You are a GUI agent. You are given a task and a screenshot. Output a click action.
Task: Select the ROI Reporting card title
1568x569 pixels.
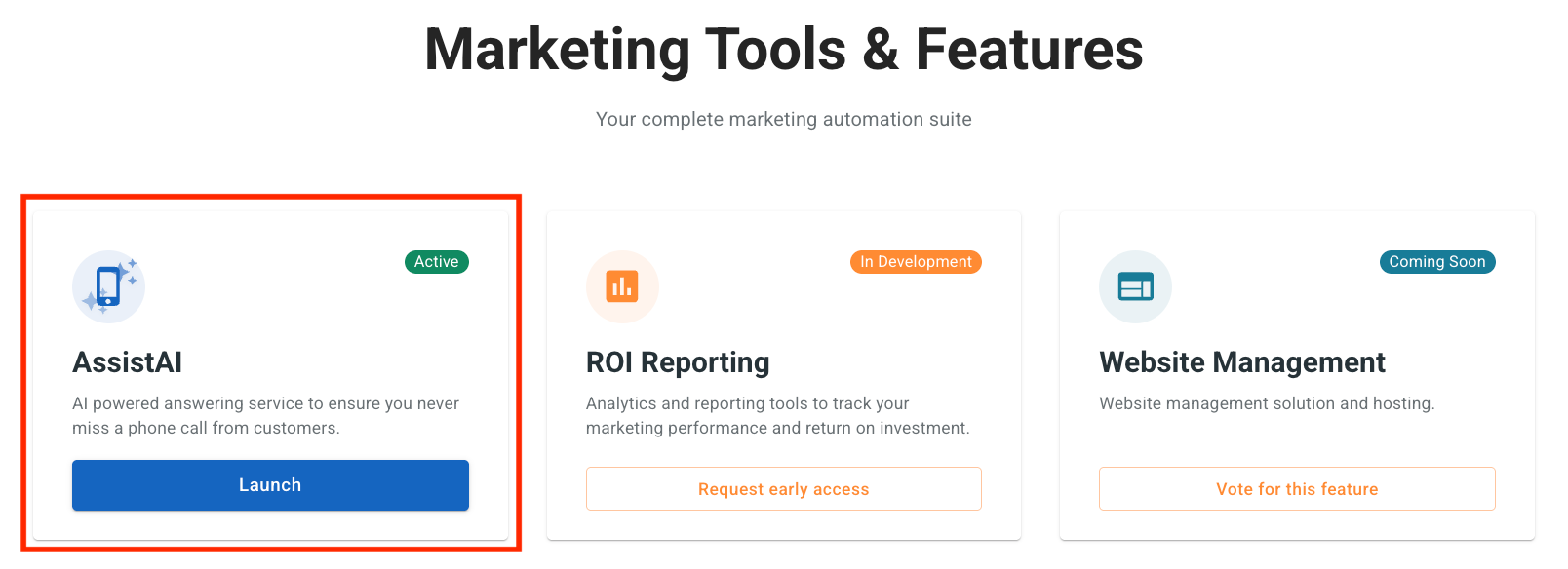coord(678,362)
